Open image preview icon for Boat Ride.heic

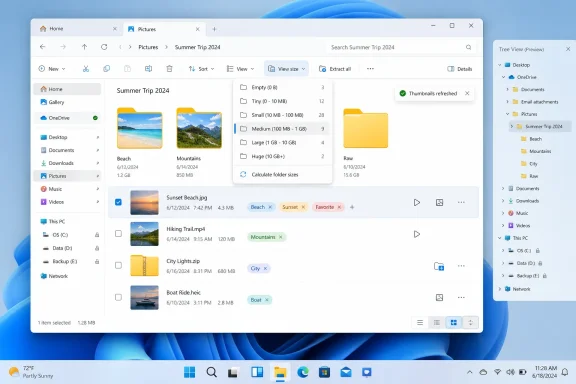coord(439,297)
